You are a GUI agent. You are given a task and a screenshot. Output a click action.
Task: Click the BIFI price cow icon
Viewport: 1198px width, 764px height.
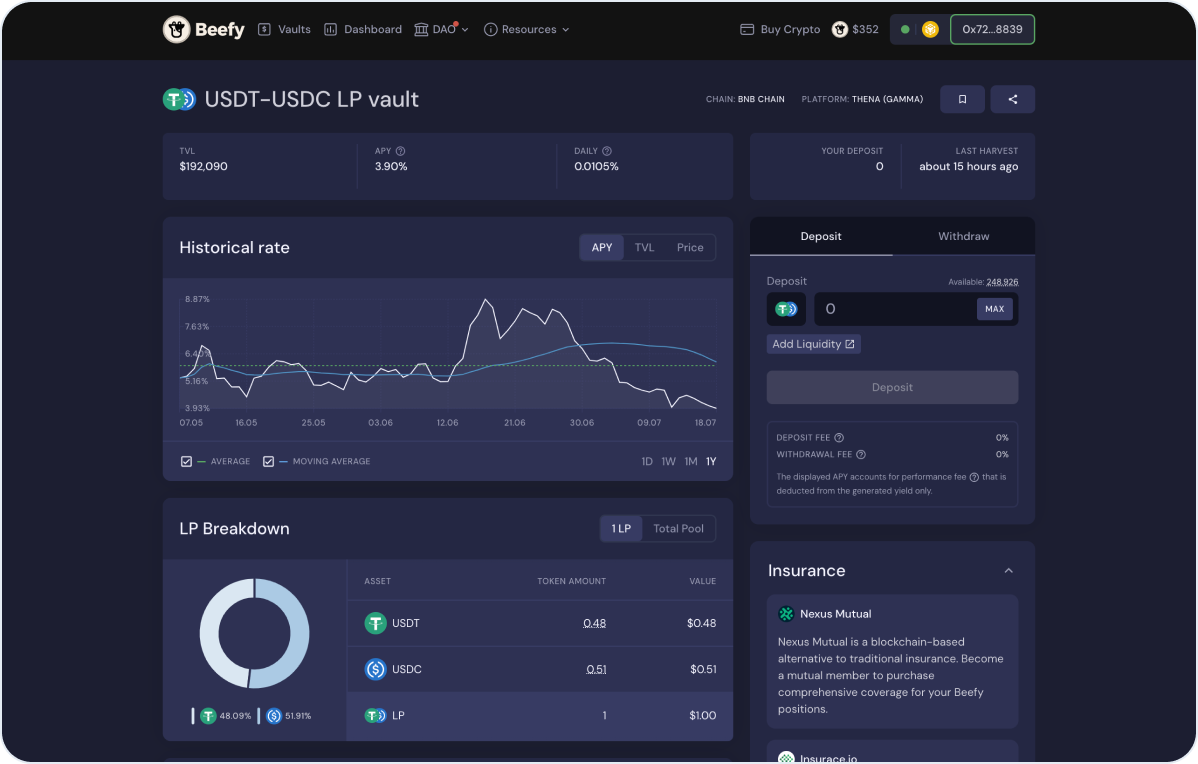(x=840, y=30)
